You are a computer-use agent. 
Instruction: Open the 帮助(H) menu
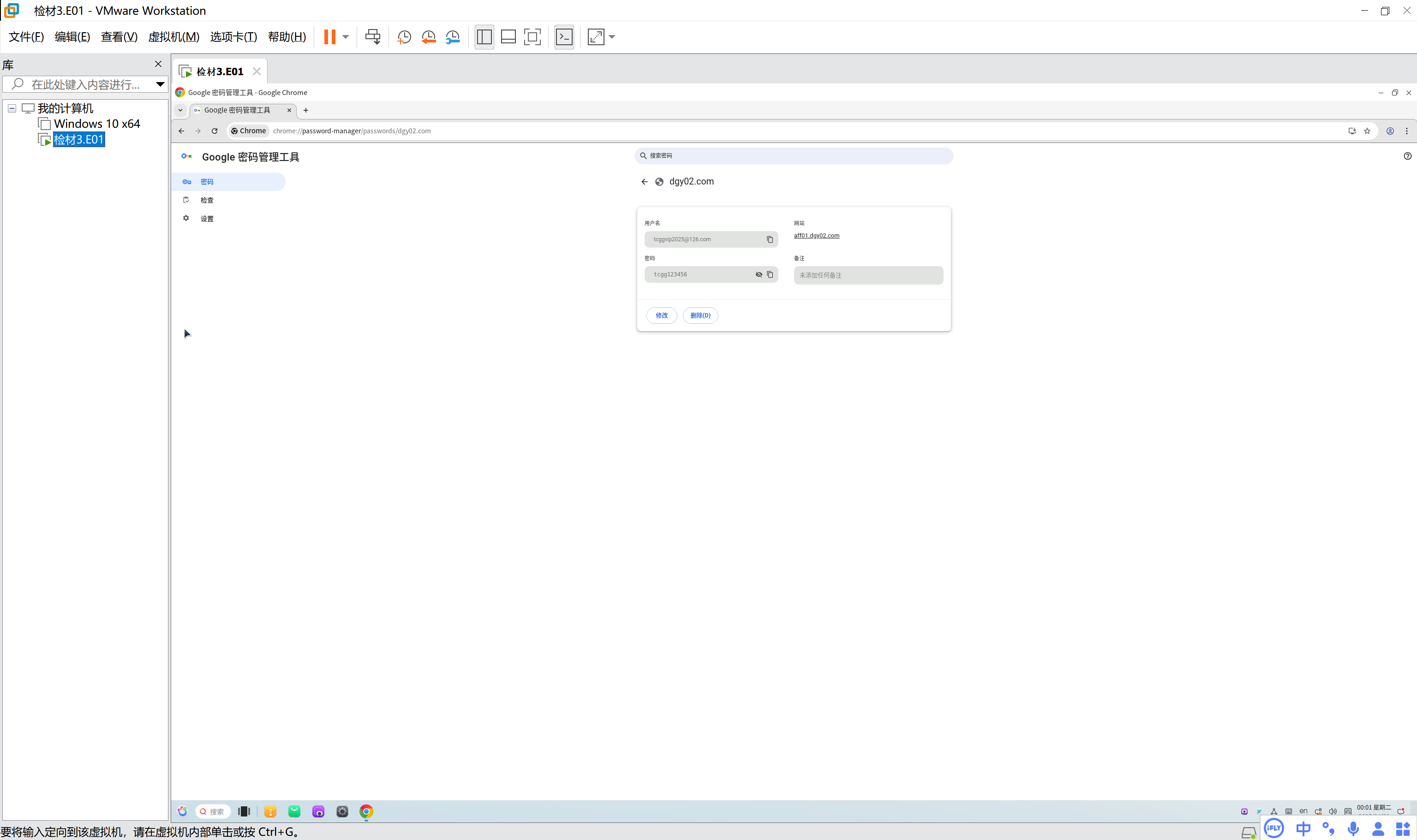tap(287, 37)
